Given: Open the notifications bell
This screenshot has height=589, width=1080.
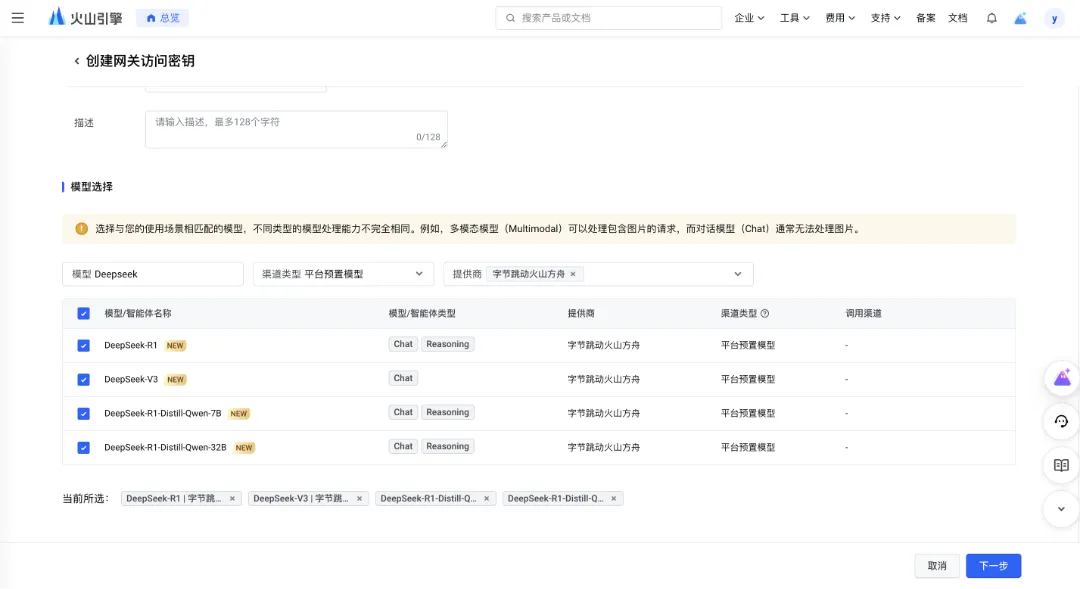Looking at the screenshot, I should click(991, 18).
